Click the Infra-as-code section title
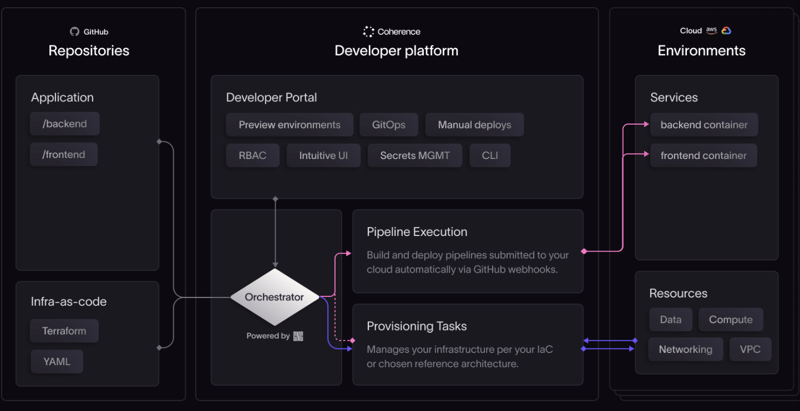Screen dimensions: 800x411 pos(69,301)
